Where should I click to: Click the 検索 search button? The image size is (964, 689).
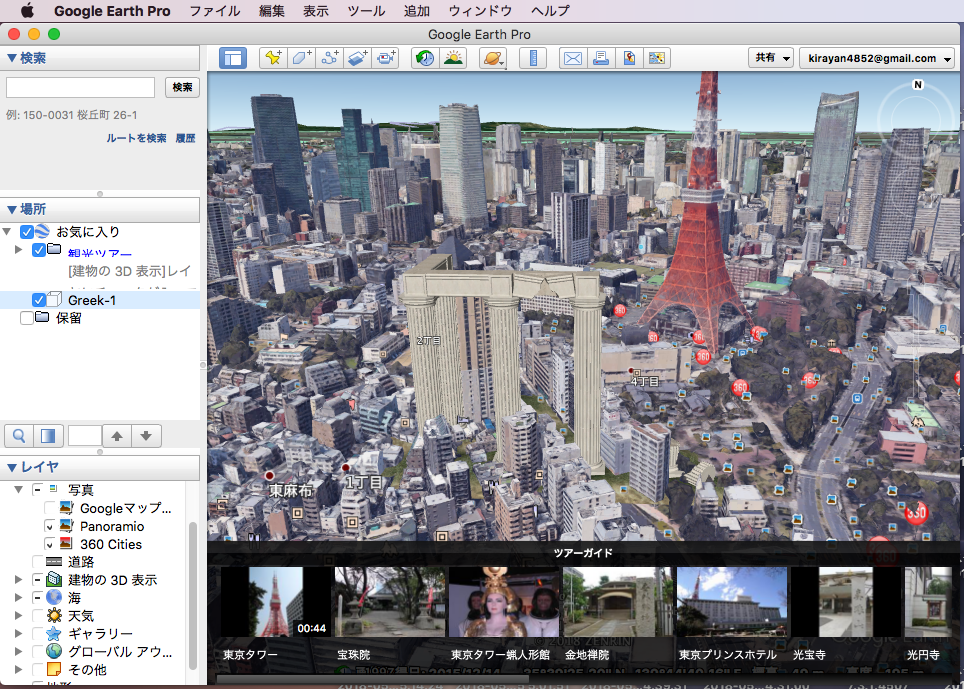[182, 87]
